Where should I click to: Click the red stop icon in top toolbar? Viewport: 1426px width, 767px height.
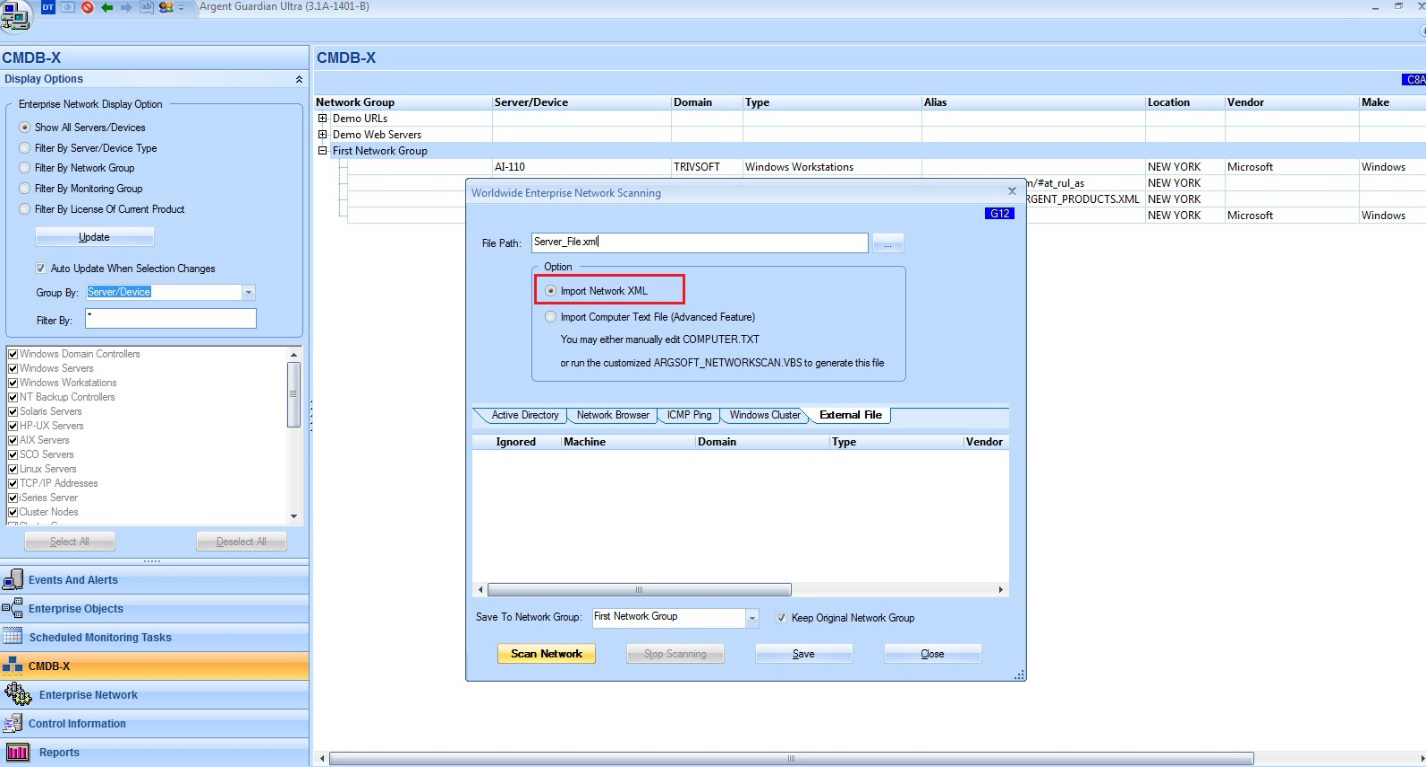pos(87,7)
